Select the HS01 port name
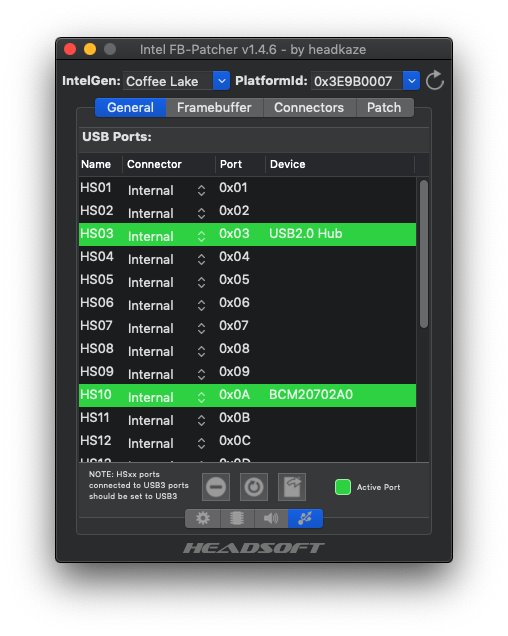Viewport: 508px width, 636px height. pos(96,188)
